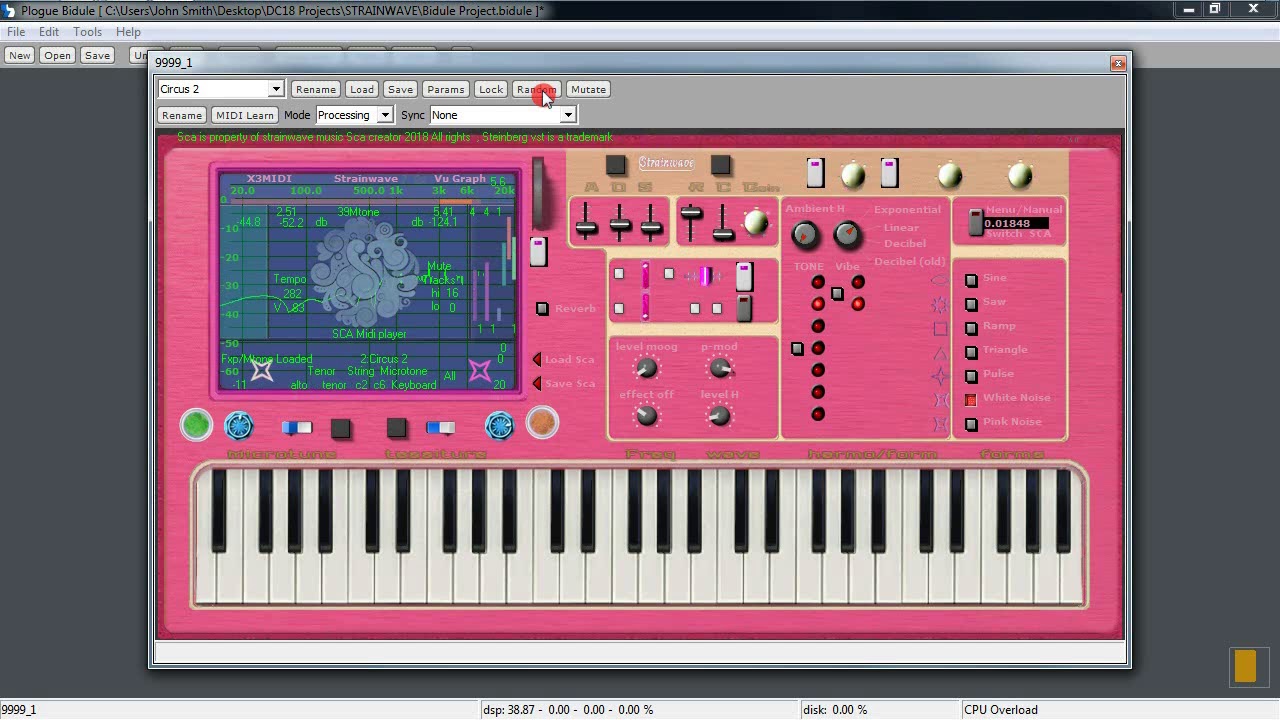Image resolution: width=1280 pixels, height=720 pixels.
Task: Close the 9999_1 plugin window
Action: pos(1118,63)
